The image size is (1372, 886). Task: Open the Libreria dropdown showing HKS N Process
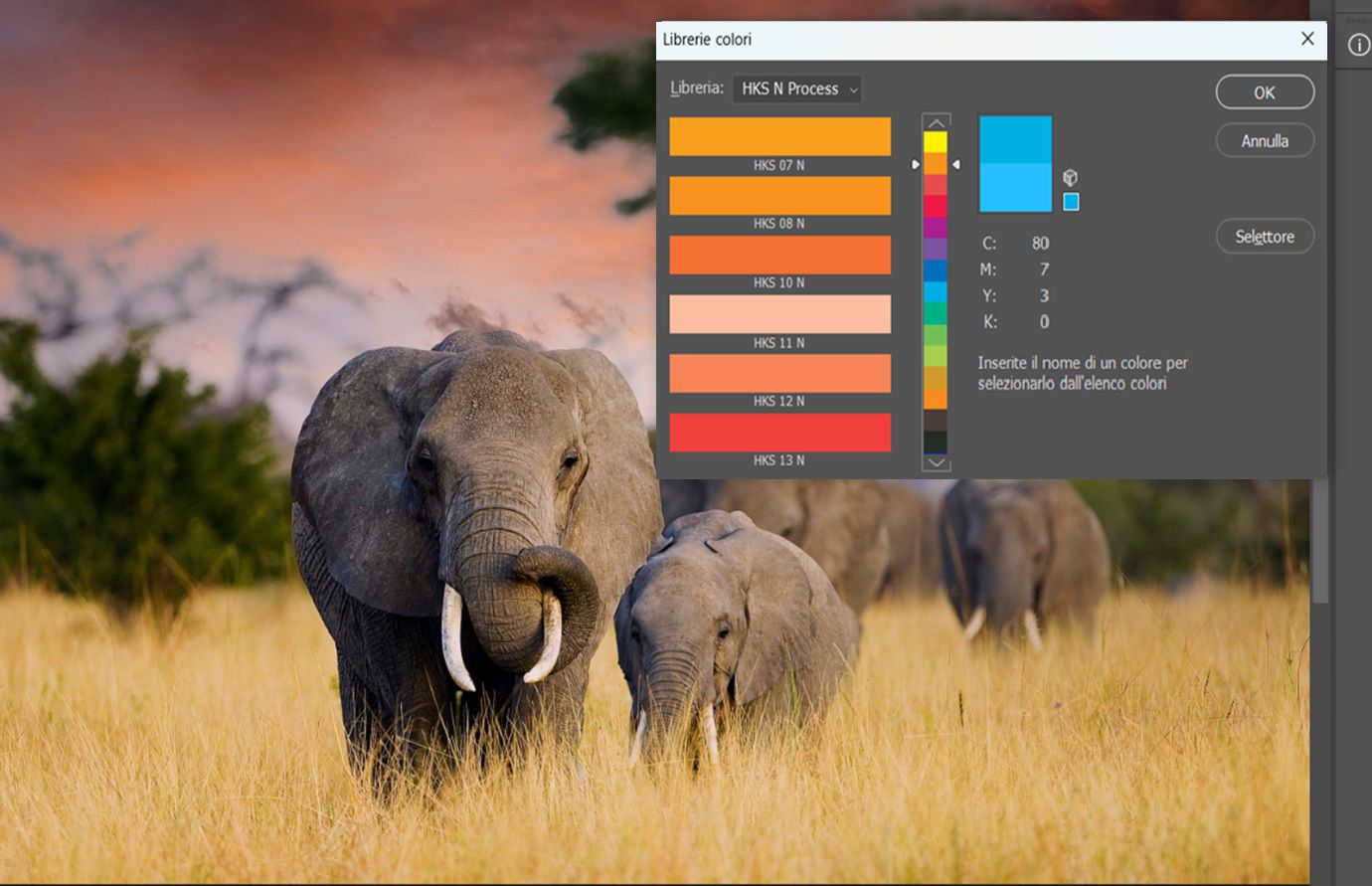[x=796, y=89]
